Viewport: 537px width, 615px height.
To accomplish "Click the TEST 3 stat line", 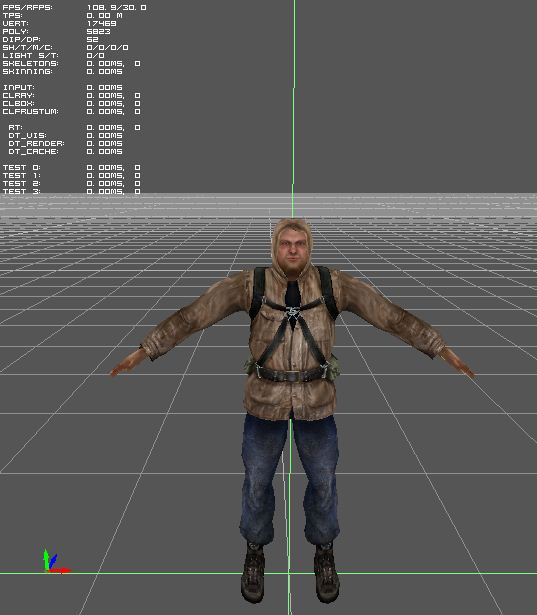I will 71,191.
